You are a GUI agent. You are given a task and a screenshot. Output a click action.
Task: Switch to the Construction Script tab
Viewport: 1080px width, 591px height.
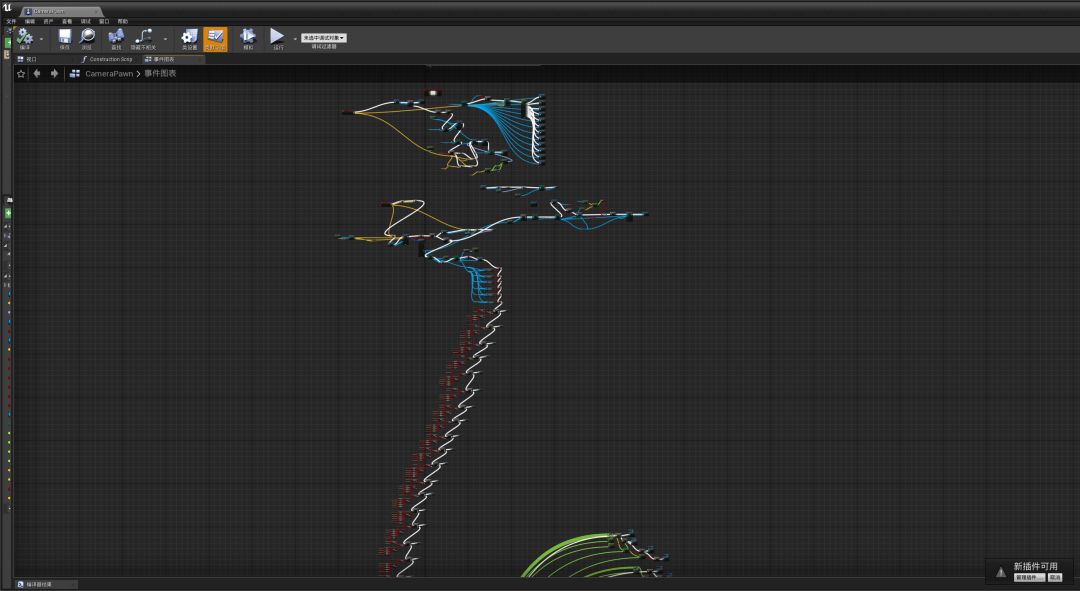(108, 59)
